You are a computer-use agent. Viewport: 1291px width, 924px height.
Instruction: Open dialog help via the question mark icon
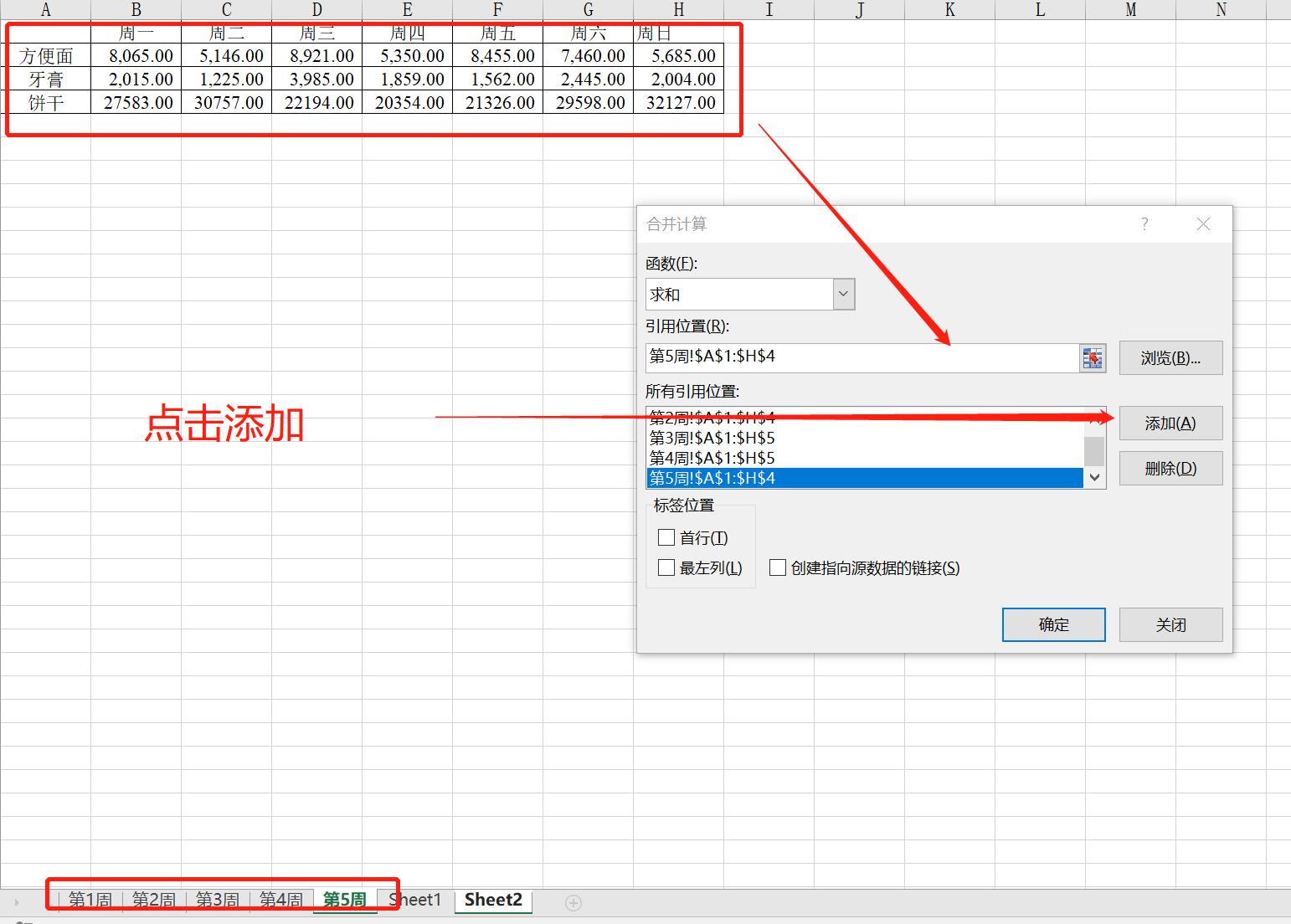click(1144, 223)
